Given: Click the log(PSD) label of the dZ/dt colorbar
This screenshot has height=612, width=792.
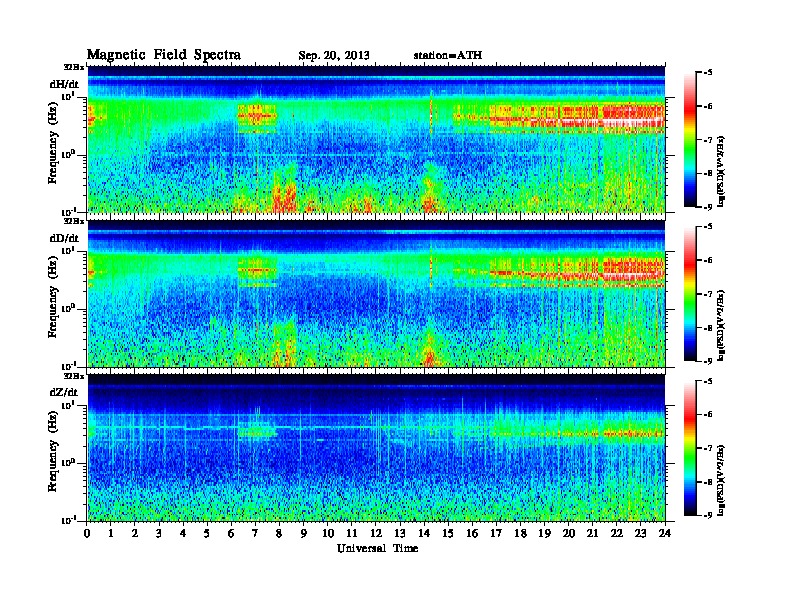Looking at the screenshot, I should tap(722, 480).
